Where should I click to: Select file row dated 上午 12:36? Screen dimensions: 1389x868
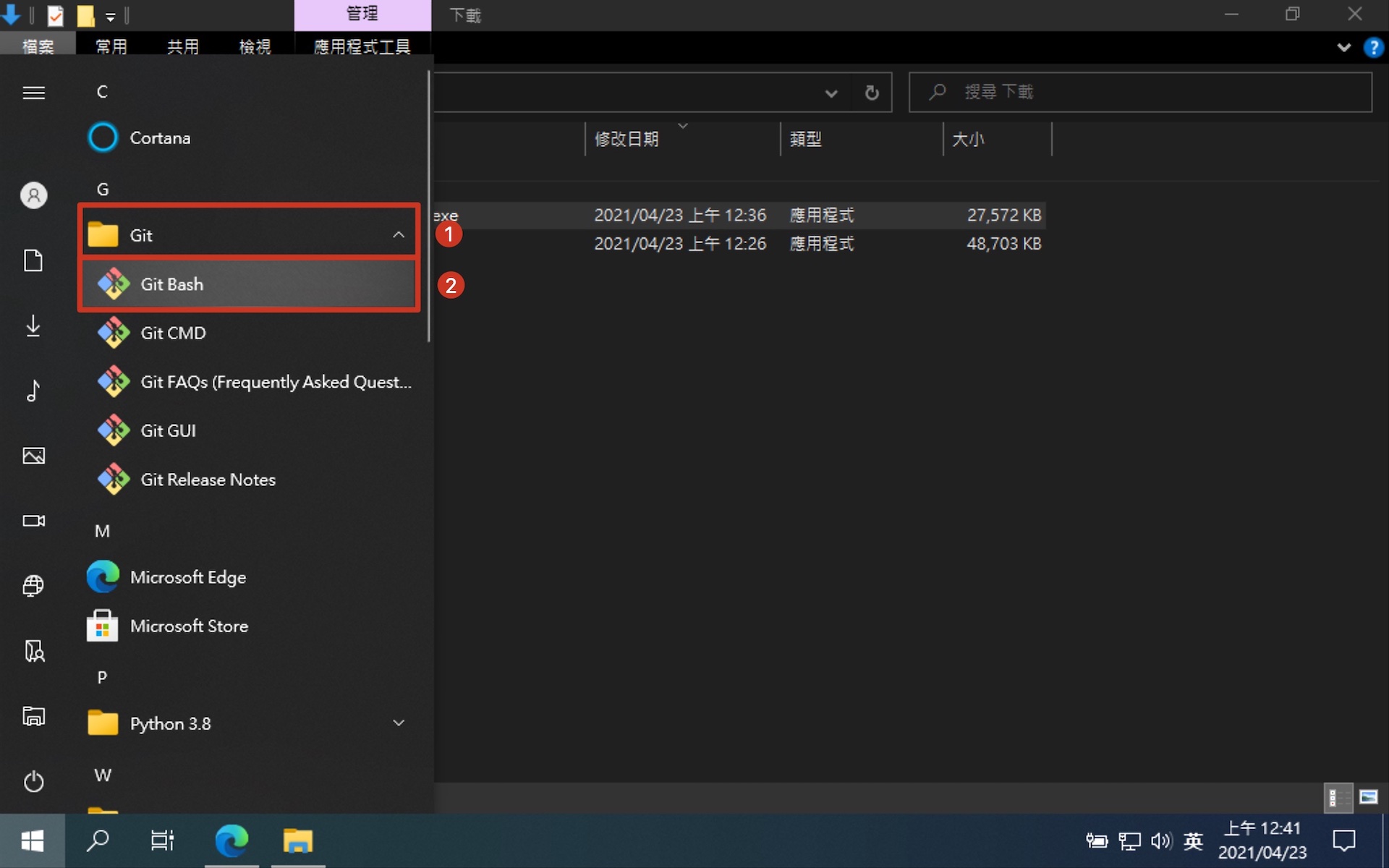pos(739,215)
